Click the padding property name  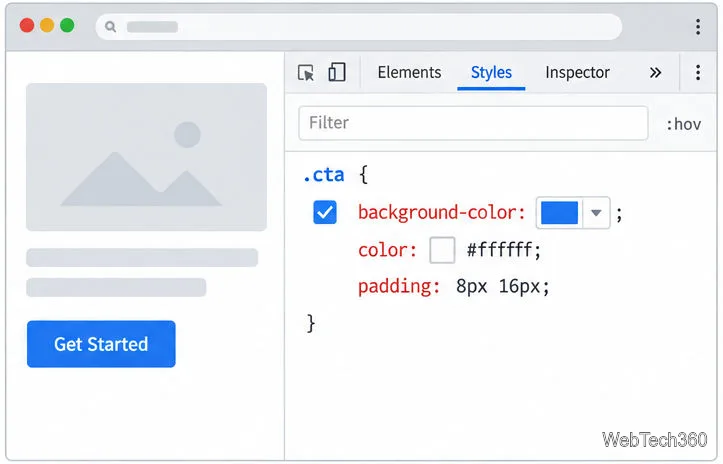tap(399, 286)
